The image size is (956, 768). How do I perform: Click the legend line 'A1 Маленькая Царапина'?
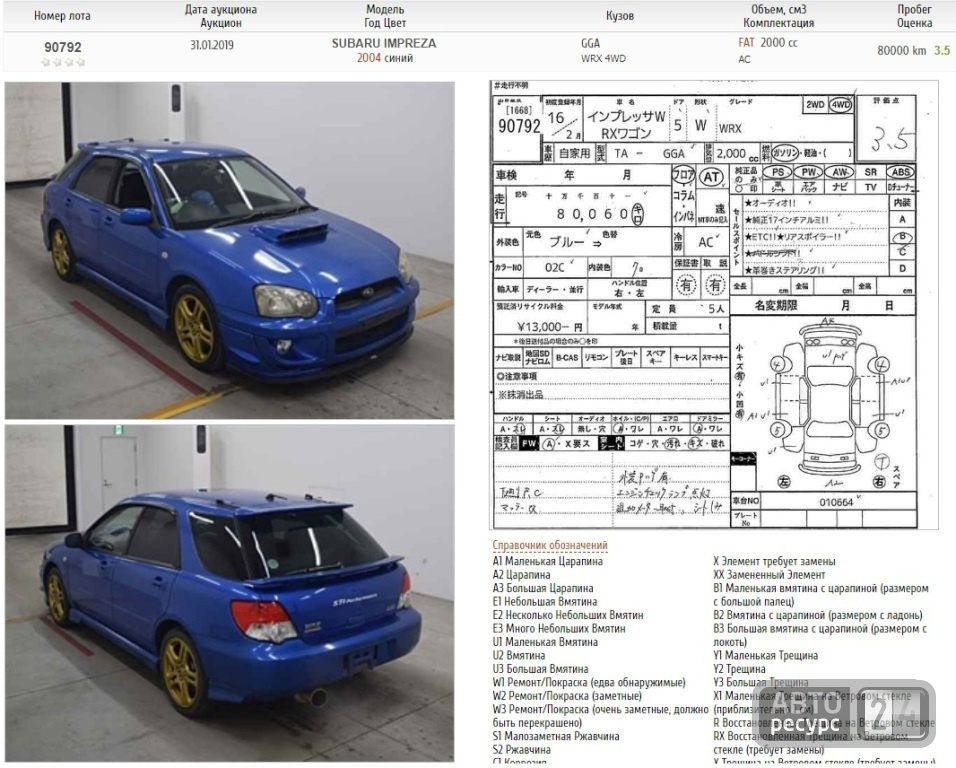pyautogui.click(x=548, y=561)
